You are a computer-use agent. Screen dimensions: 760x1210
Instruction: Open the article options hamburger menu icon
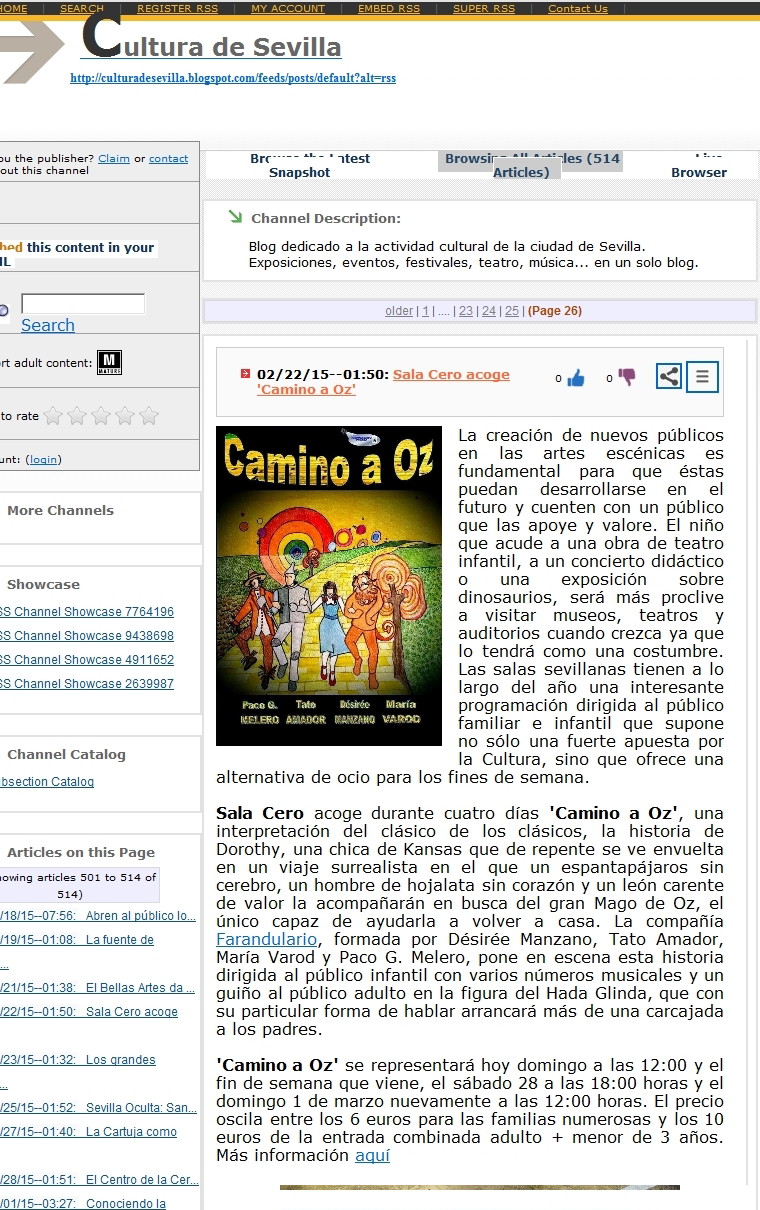(702, 377)
